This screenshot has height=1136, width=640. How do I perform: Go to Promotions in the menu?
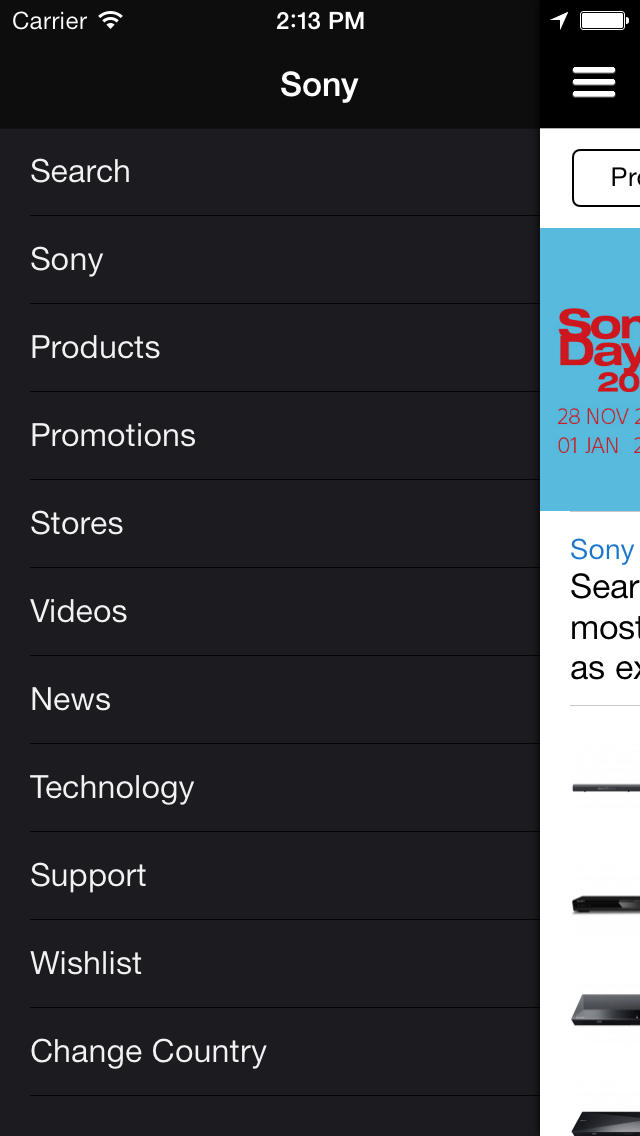click(x=113, y=436)
